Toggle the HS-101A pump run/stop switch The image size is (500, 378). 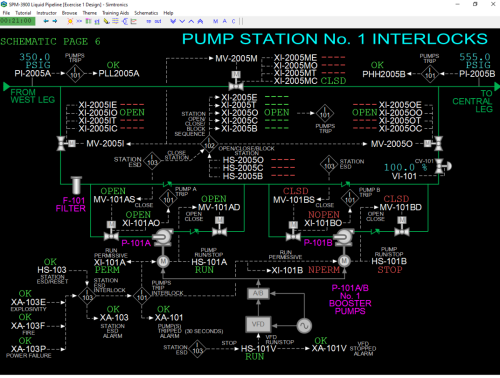coord(209,262)
